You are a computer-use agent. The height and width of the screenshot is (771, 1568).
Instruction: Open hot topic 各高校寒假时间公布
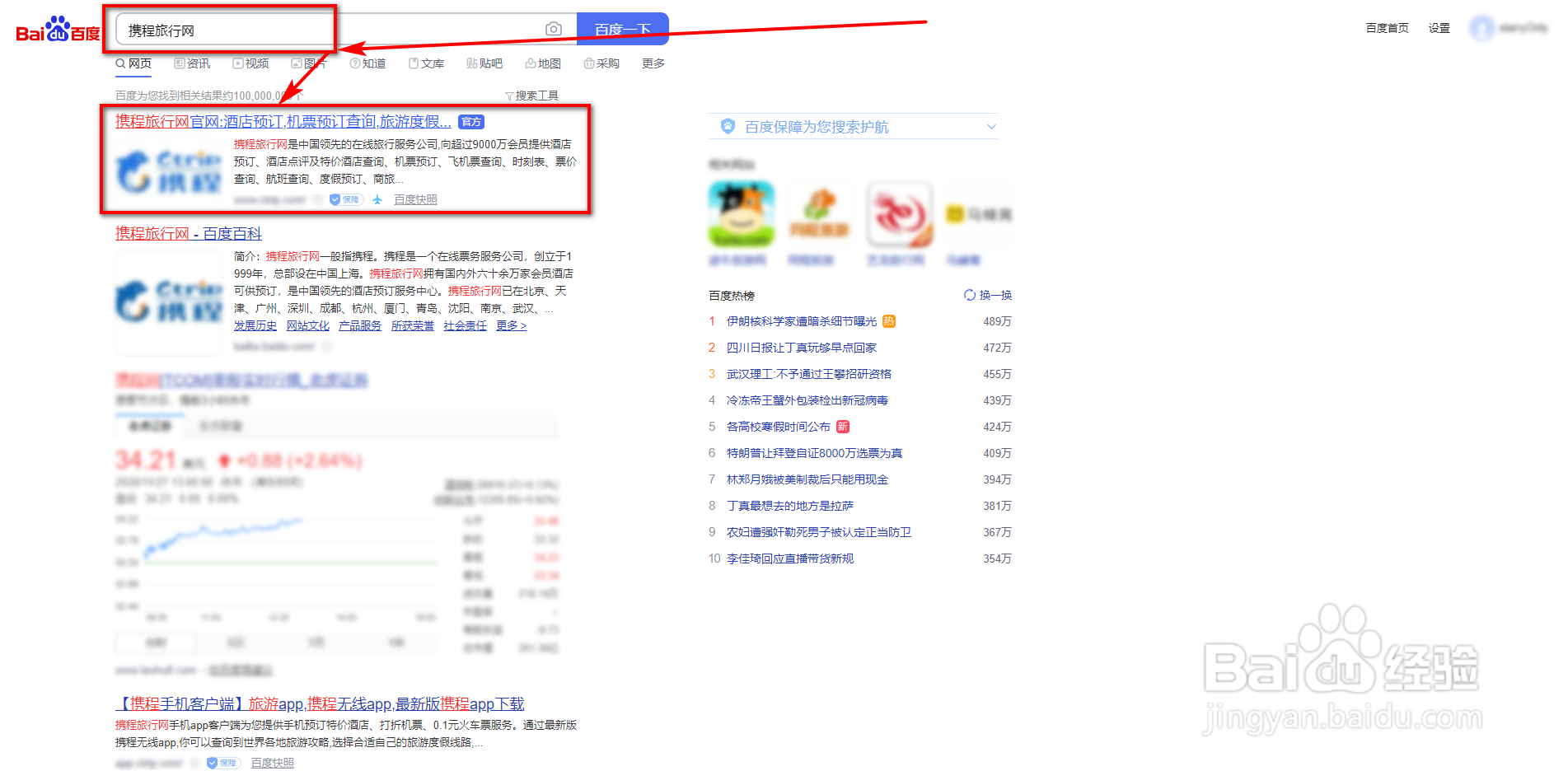click(x=779, y=427)
